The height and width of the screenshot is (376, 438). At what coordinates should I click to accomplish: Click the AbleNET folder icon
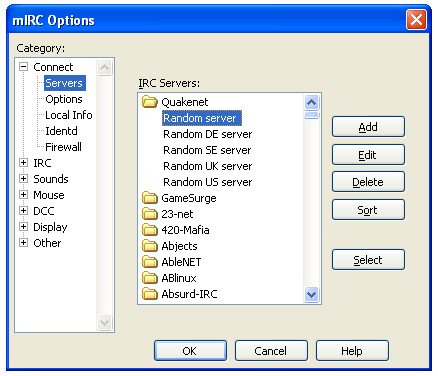[149, 262]
